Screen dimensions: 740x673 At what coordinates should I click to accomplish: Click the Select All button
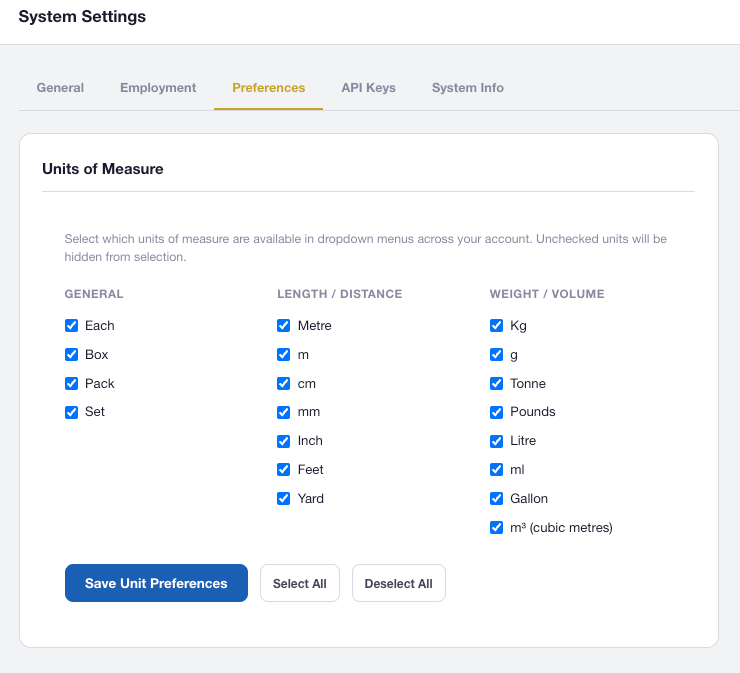click(x=300, y=583)
